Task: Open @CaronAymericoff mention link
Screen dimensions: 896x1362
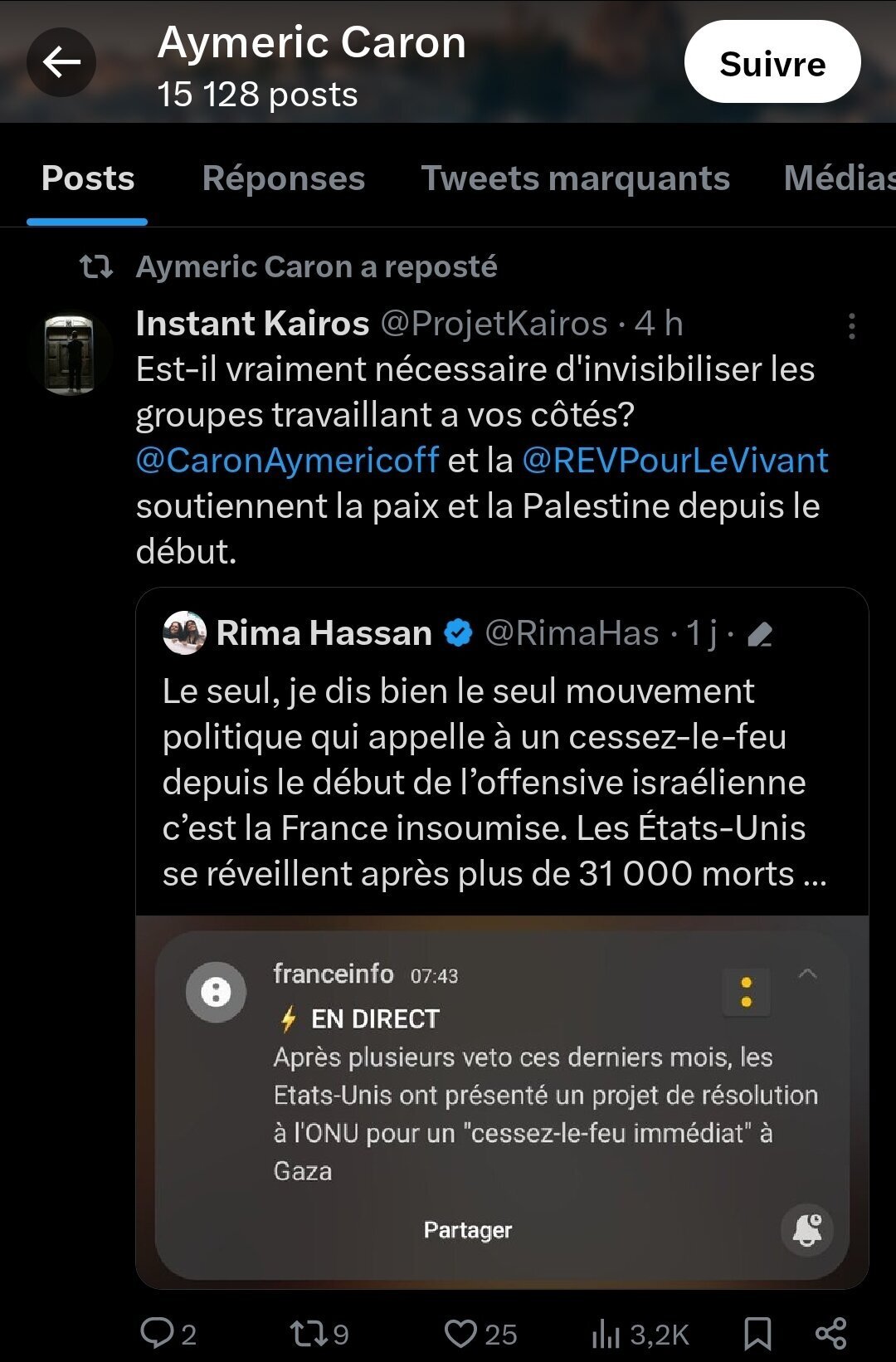Action: click(x=287, y=460)
